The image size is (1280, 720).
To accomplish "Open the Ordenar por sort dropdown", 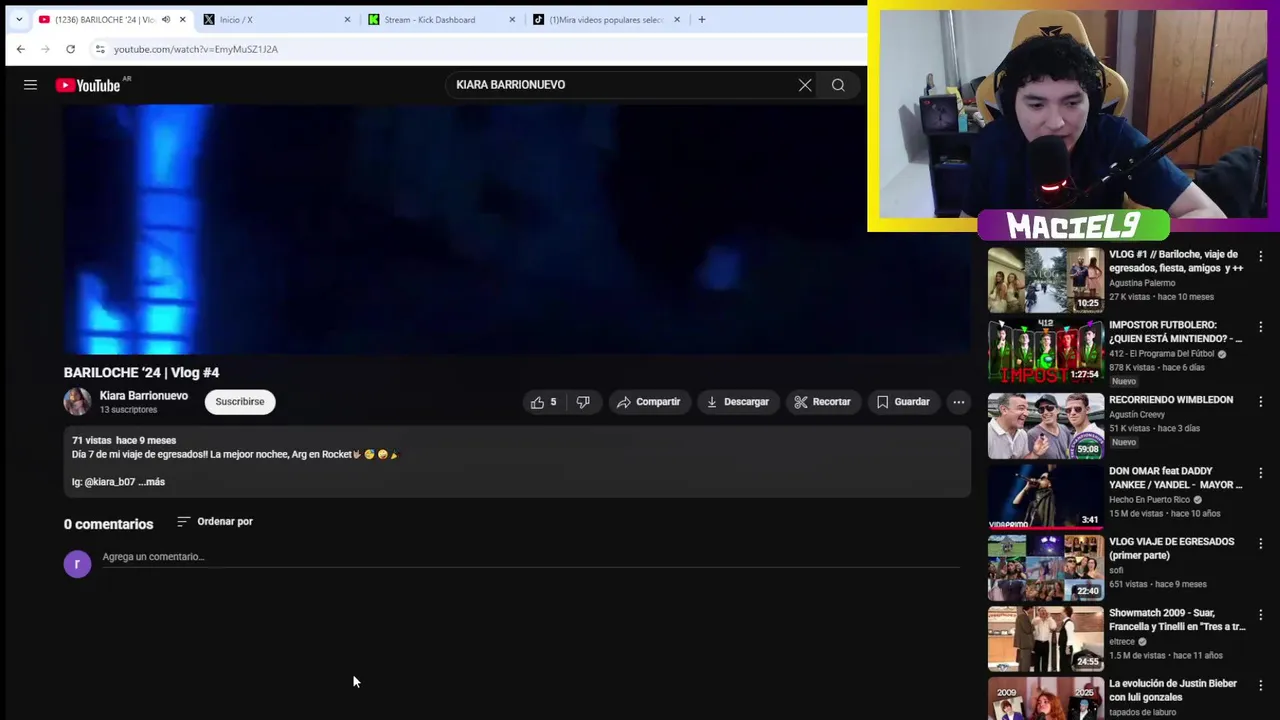I will click(215, 521).
